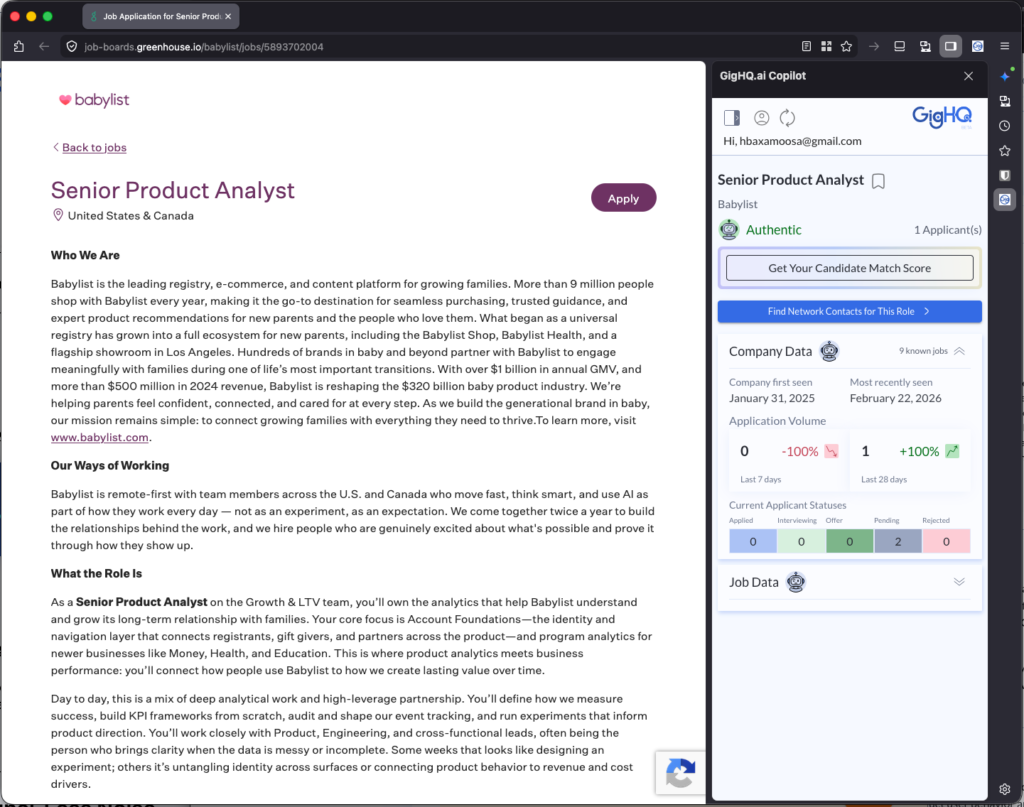Click the reCAPTCHA badge
Viewport: 1024px width, 807px height.
(680, 773)
